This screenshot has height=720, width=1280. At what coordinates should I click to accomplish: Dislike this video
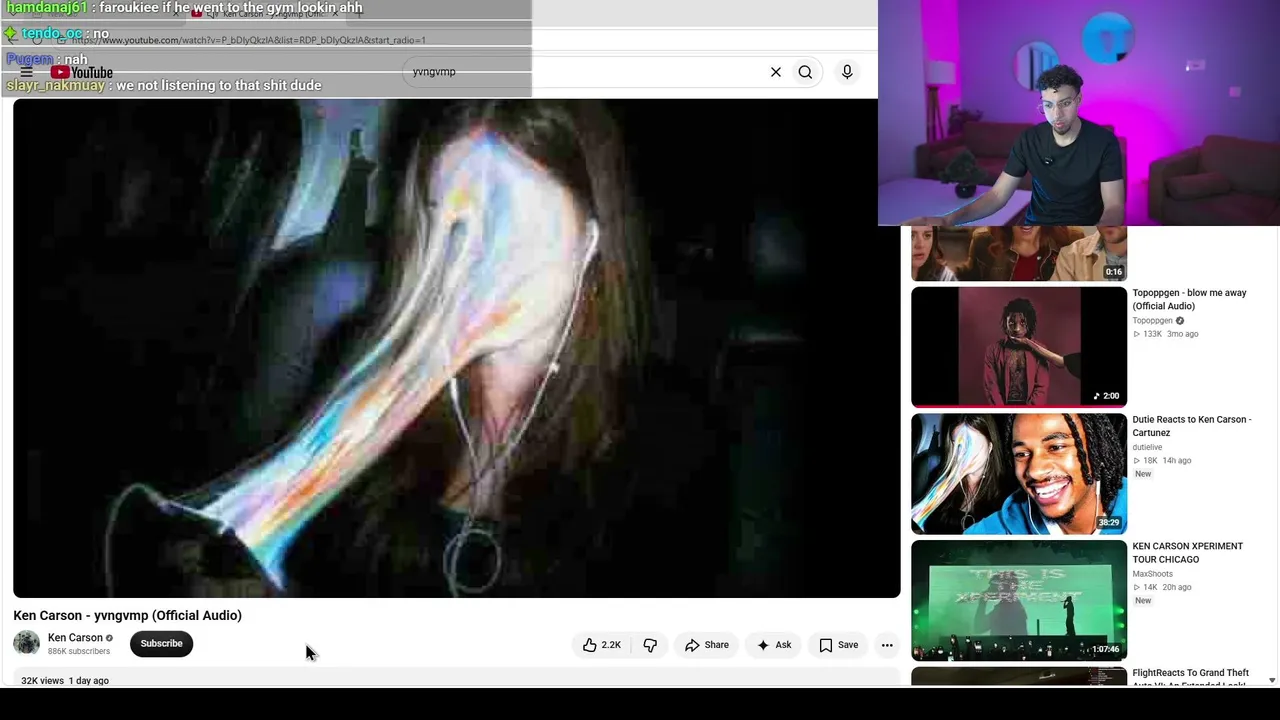(x=650, y=645)
